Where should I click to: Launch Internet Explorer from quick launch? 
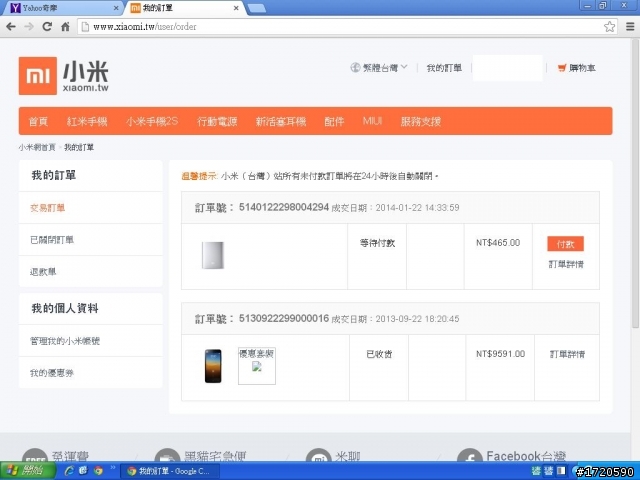tap(69, 471)
